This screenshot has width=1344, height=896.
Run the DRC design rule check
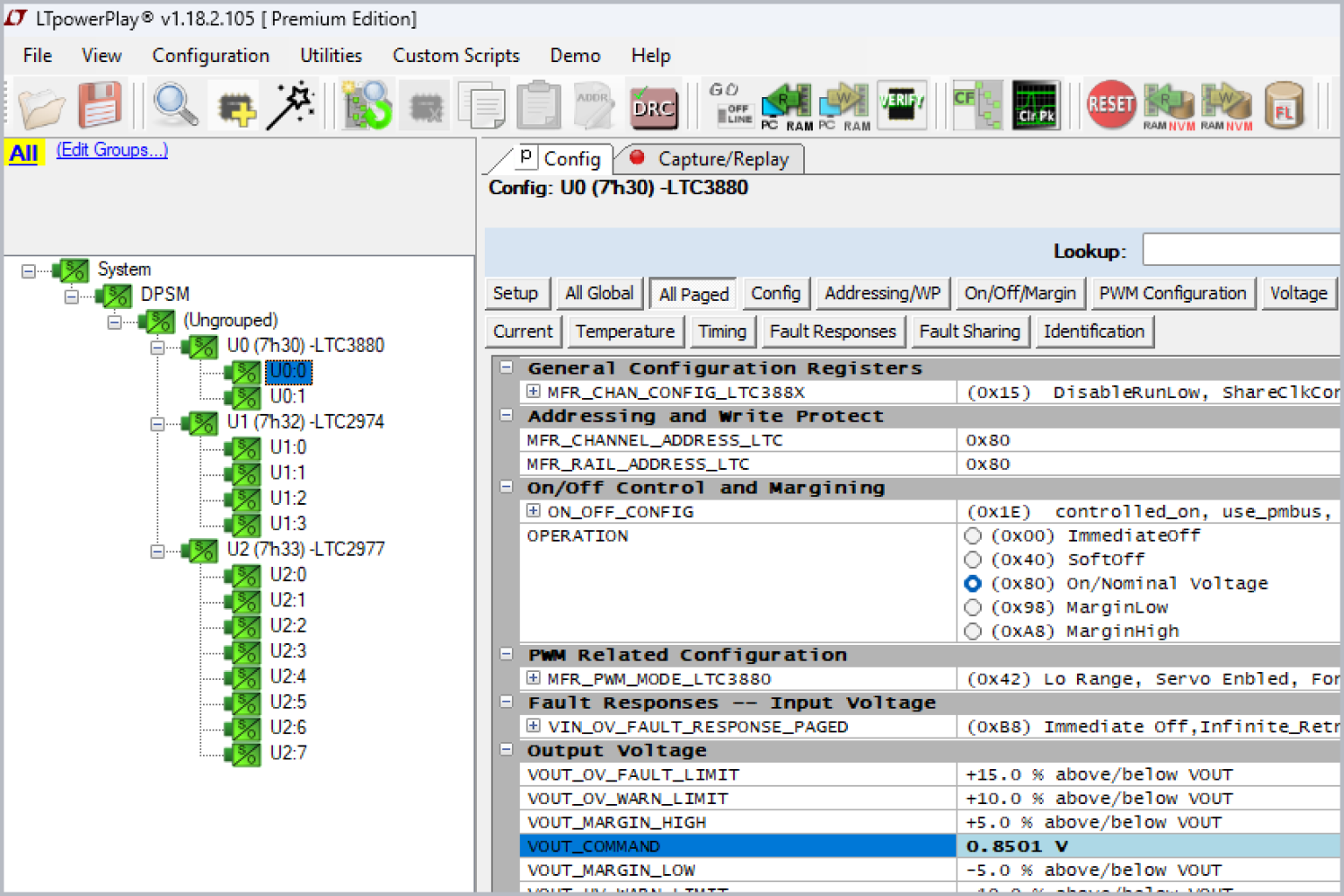654,105
